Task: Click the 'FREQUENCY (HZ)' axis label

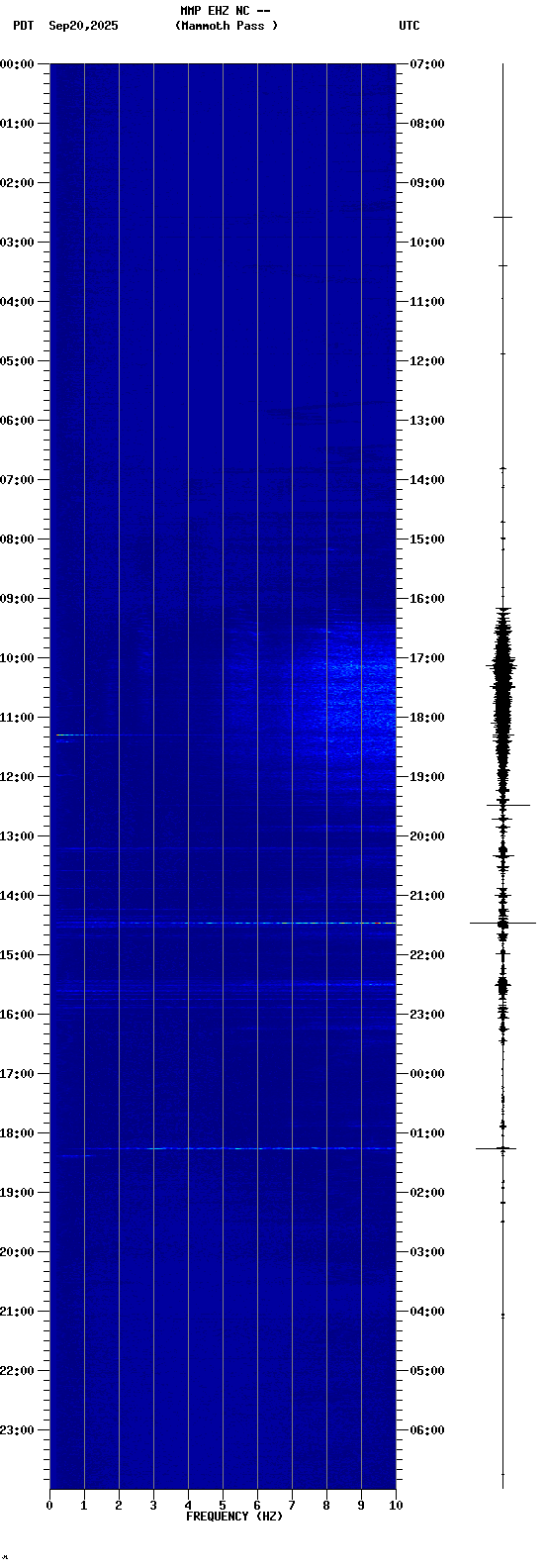Action: coord(234,1517)
